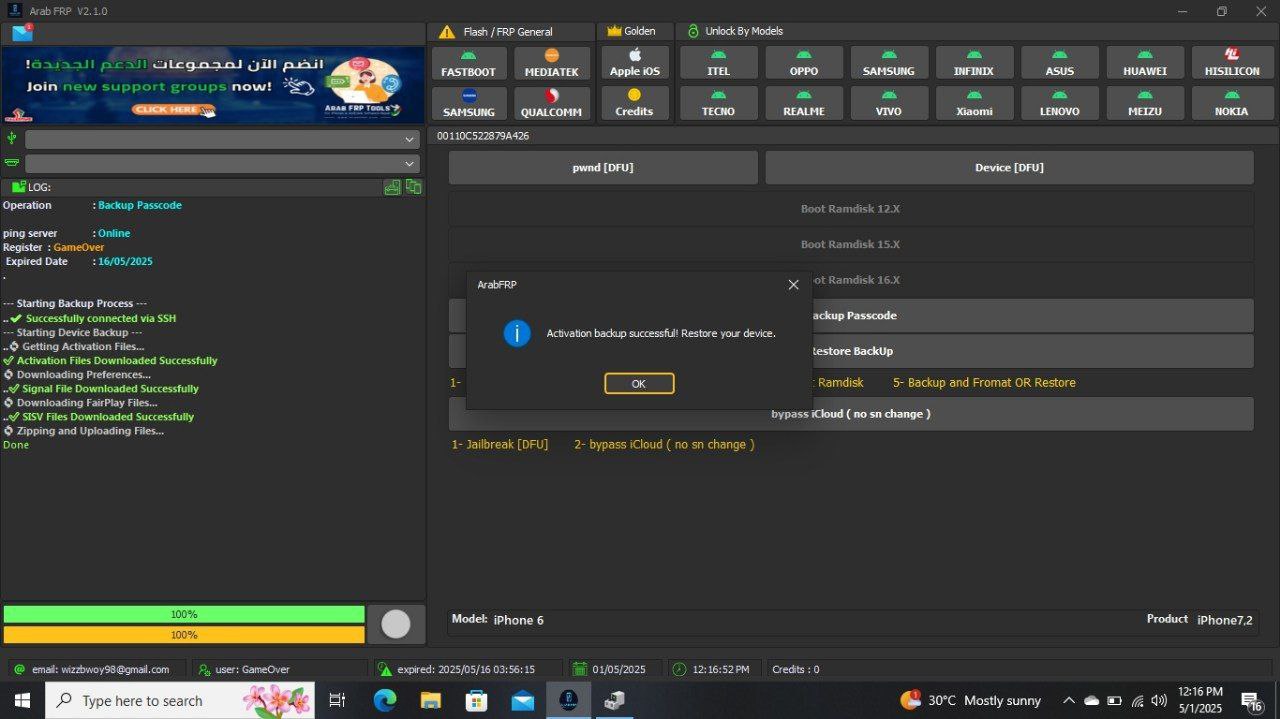
Task: Open the Windows Start menu
Action: 22,700
